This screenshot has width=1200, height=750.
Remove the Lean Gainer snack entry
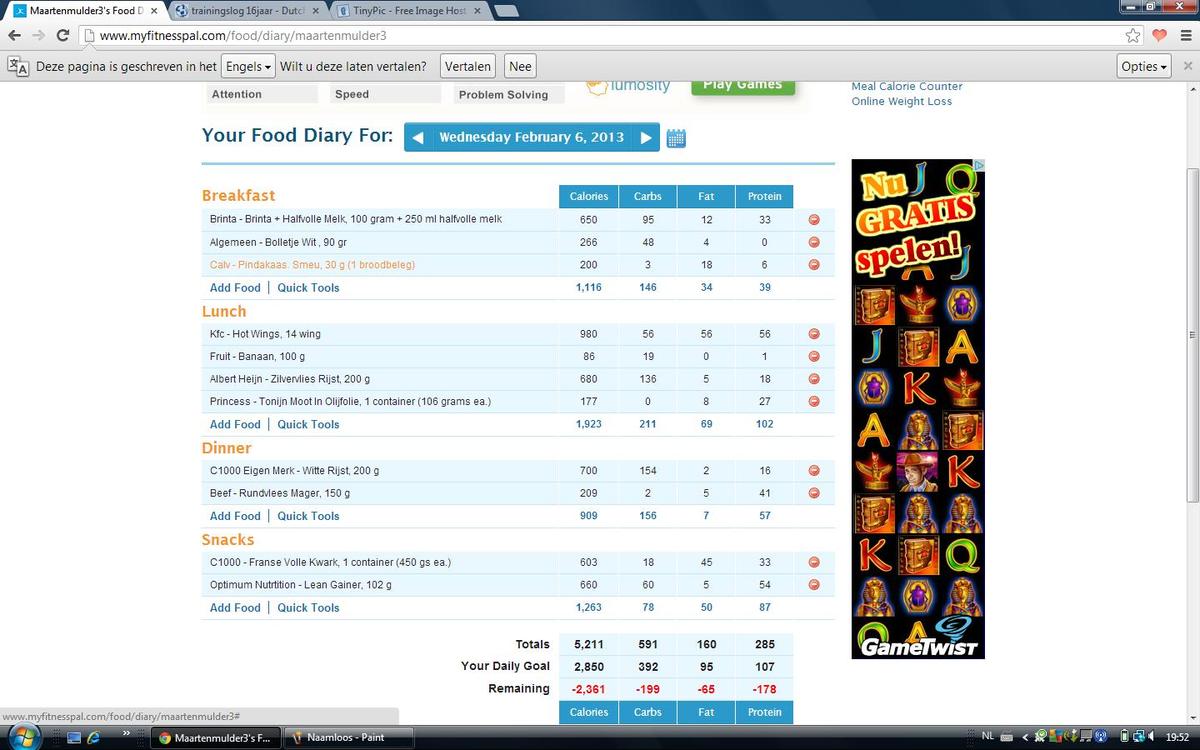pyautogui.click(x=814, y=585)
